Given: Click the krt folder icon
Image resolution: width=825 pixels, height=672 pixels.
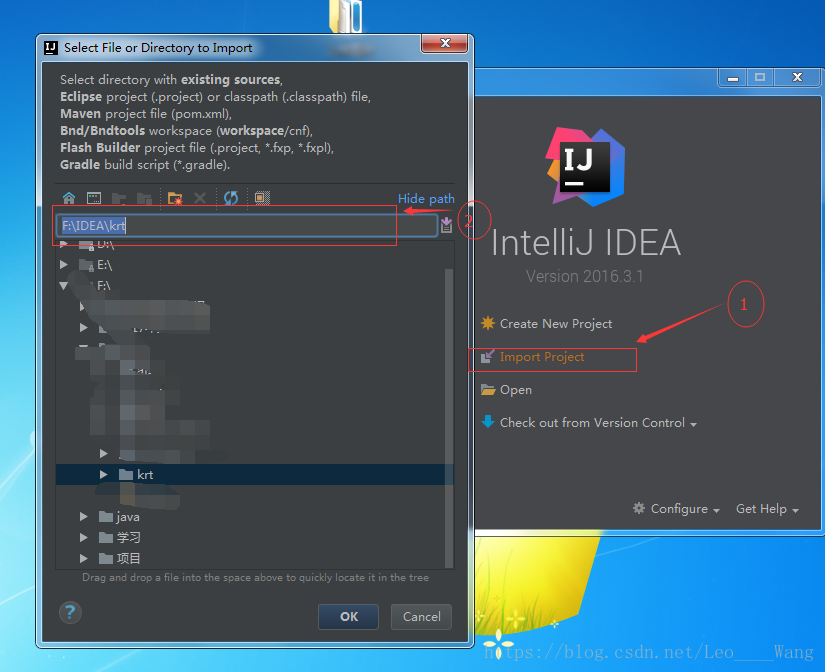Looking at the screenshot, I should click(126, 475).
